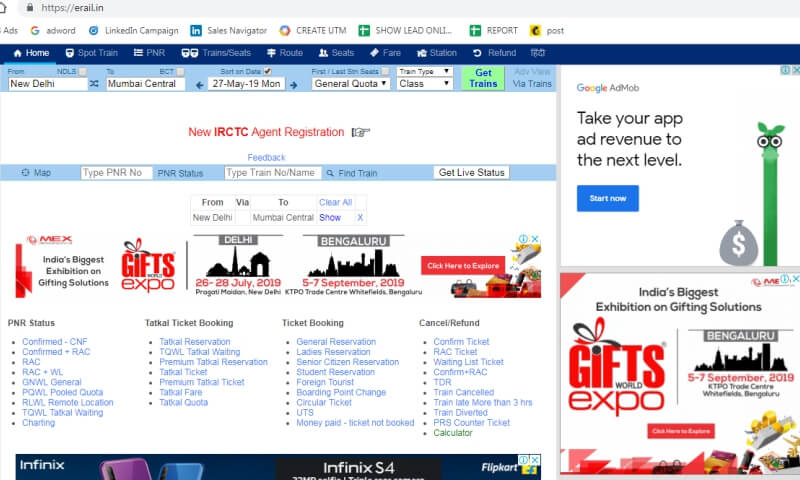Swap From and To stations icon
This screenshot has width=800, height=480.
click(94, 84)
